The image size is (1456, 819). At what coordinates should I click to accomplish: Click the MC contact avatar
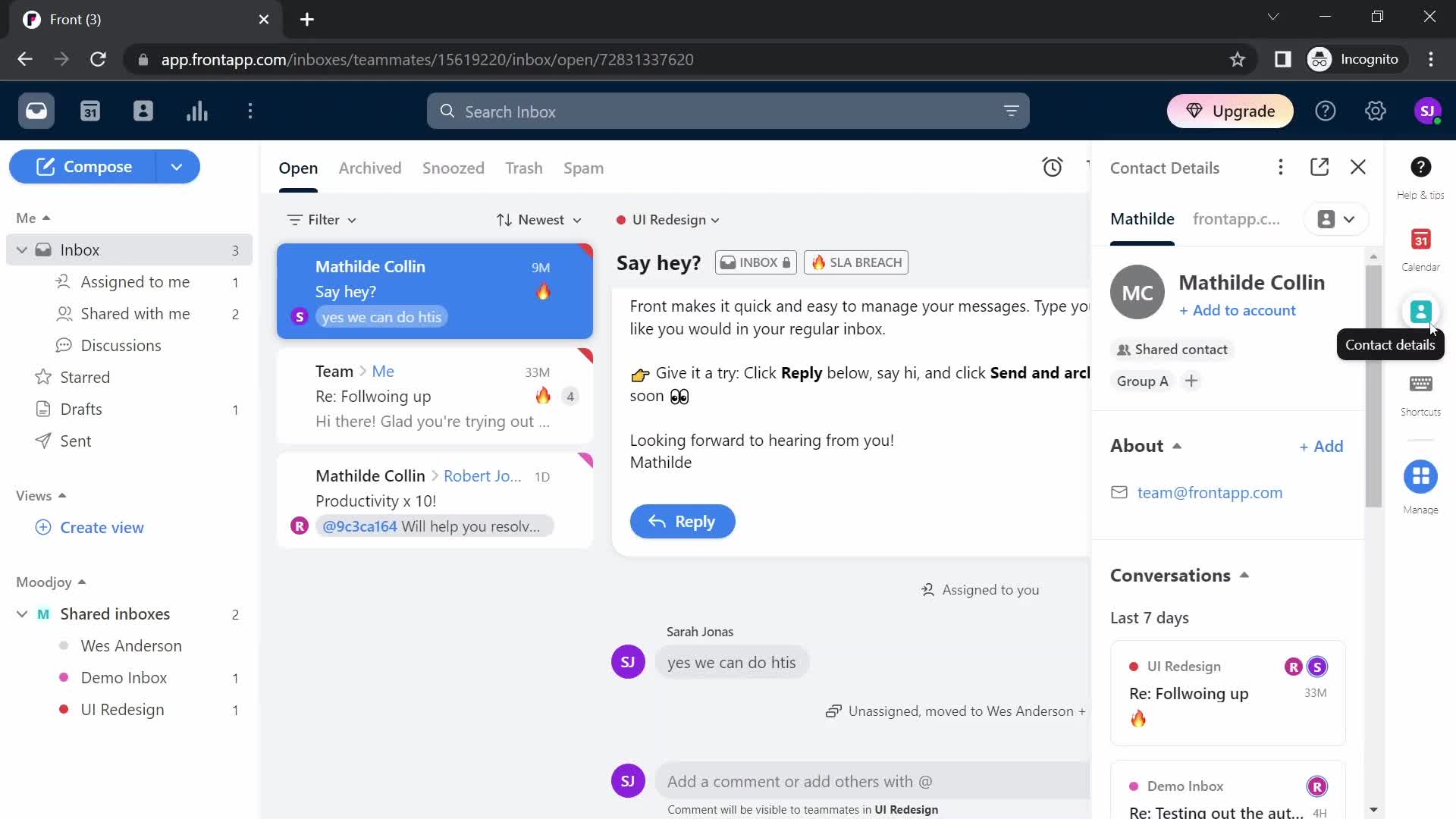[1137, 293]
